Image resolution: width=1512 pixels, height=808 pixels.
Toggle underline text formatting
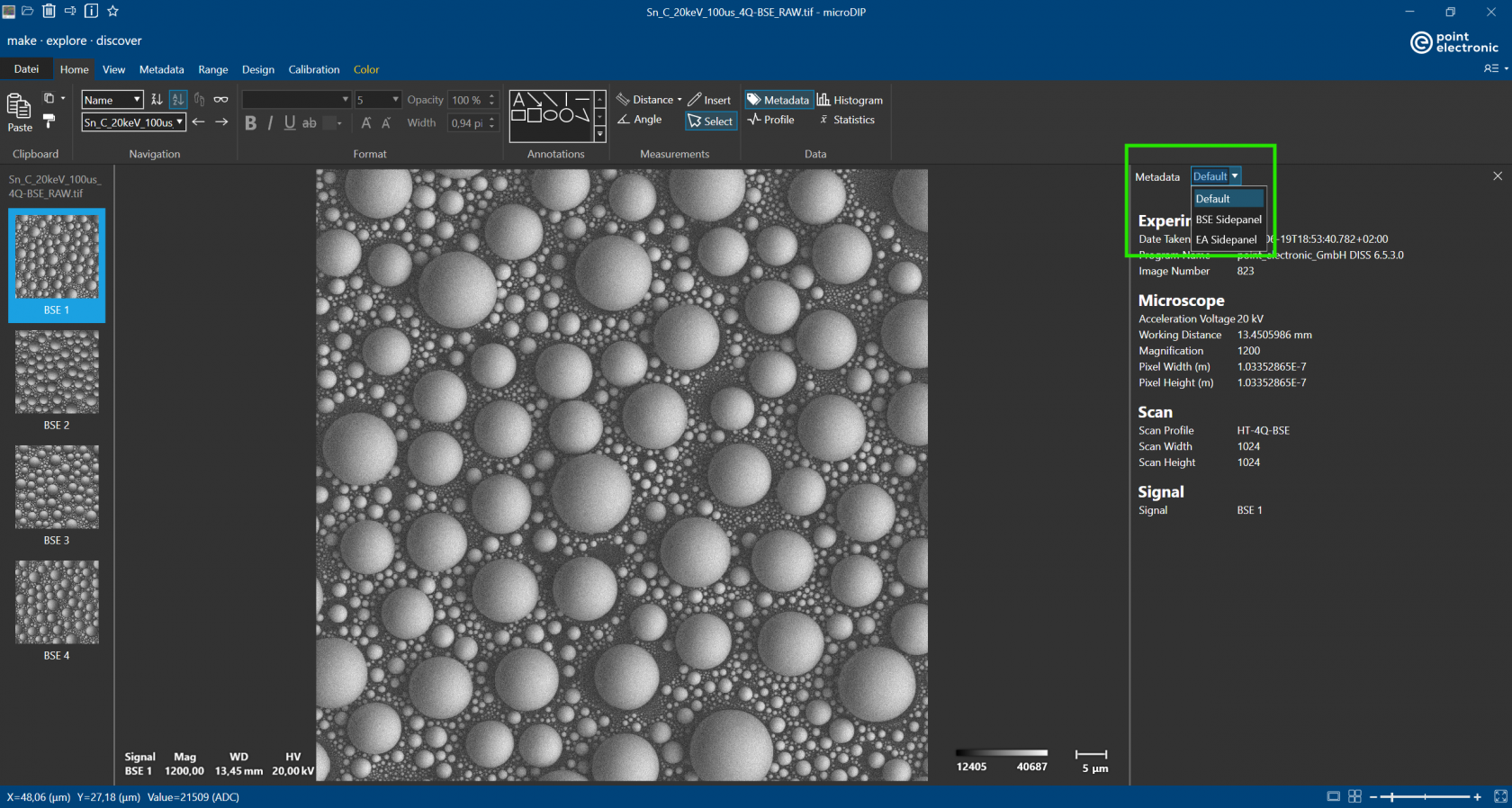tap(290, 122)
